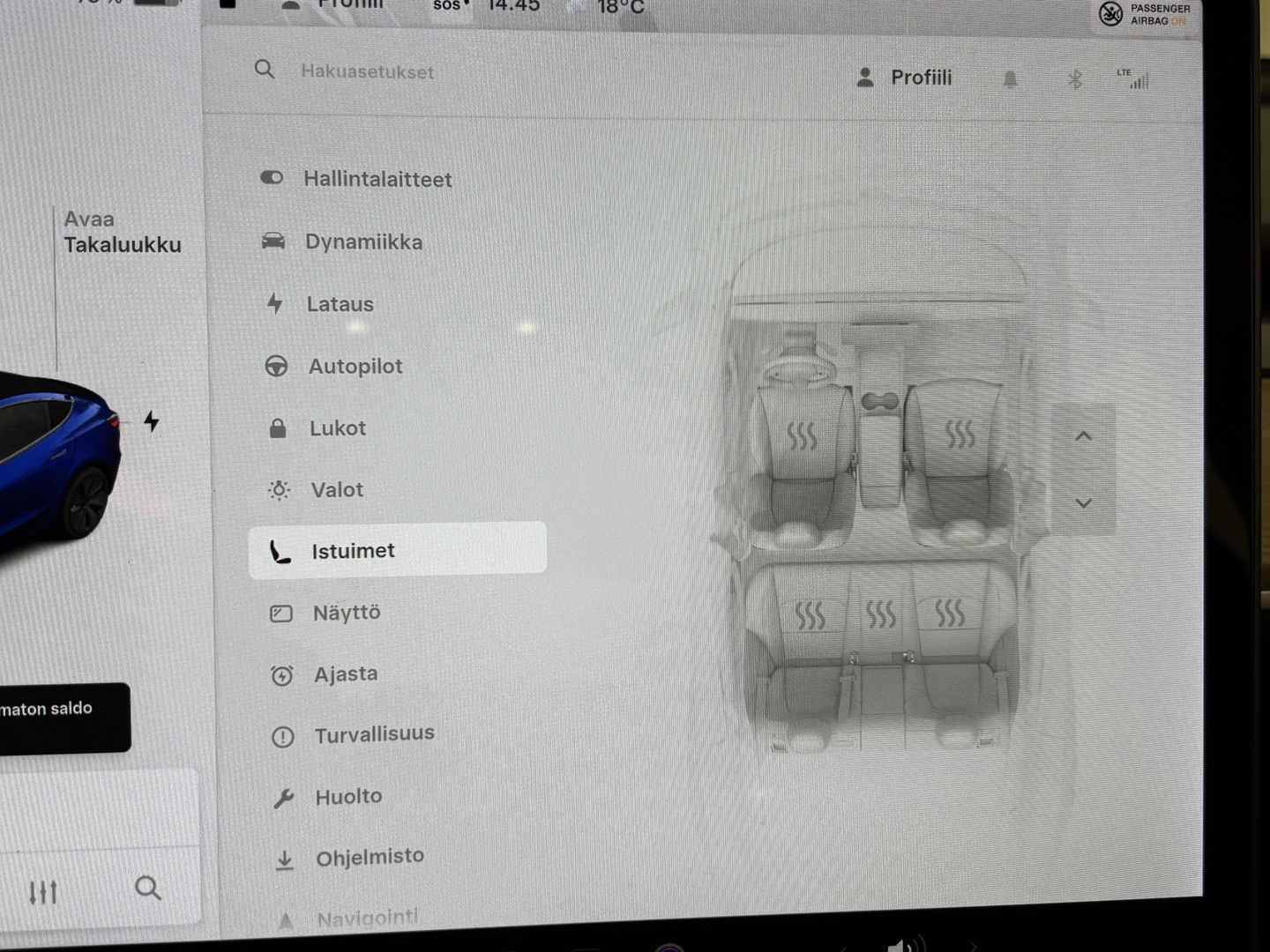Click the Hakuasetukset search field
This screenshot has width=1270, height=952.
[367, 71]
